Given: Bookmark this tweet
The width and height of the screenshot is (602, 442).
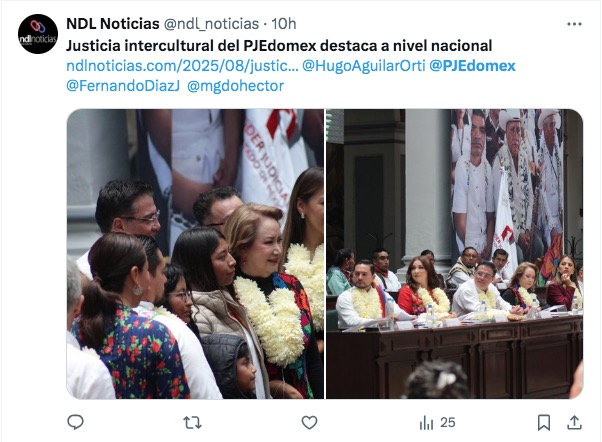Looking at the screenshot, I should pos(544,422).
